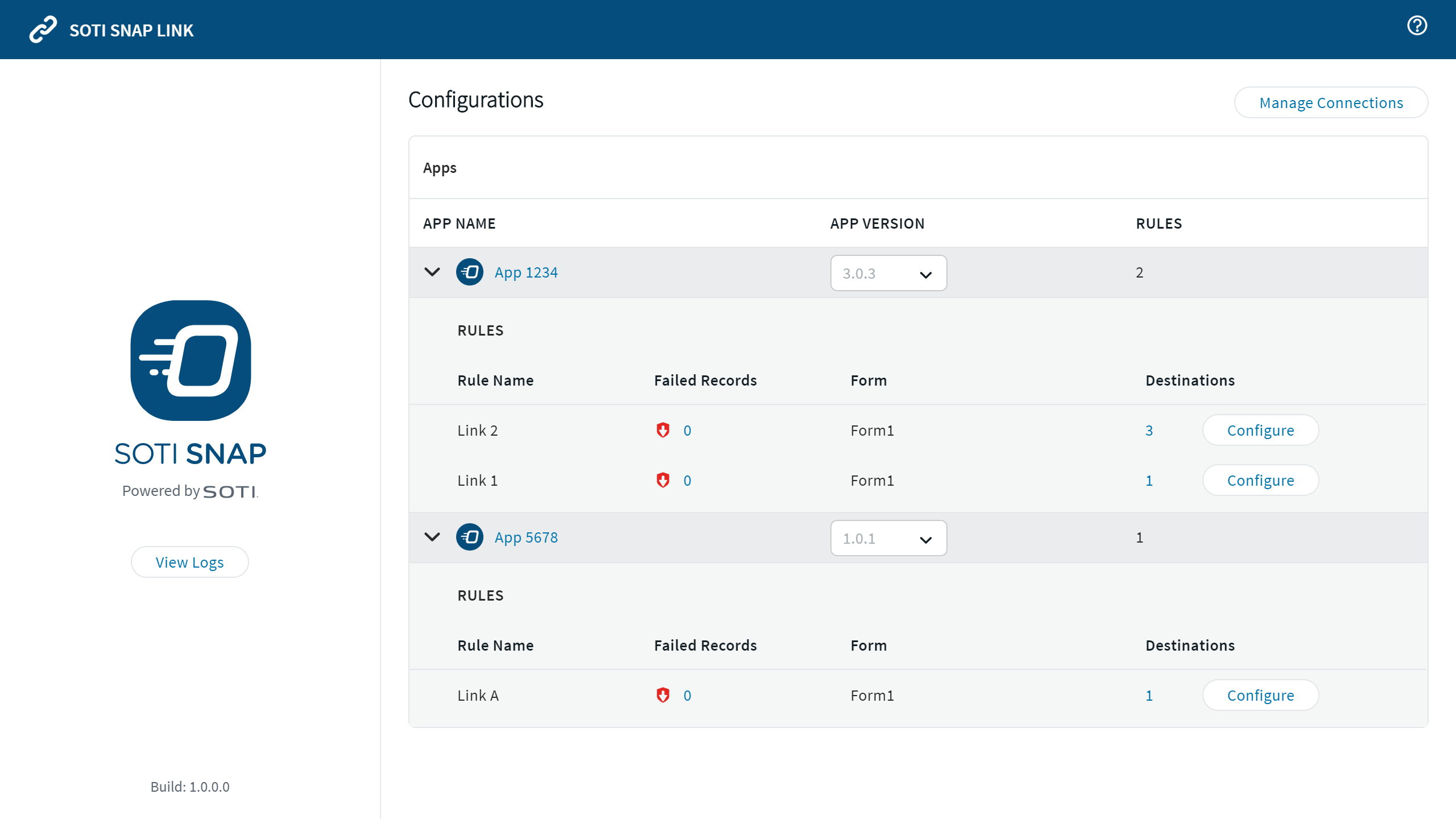Click the Build: 1.0.0.0 text
Viewport: 1456px width, 819px height.
click(x=190, y=787)
